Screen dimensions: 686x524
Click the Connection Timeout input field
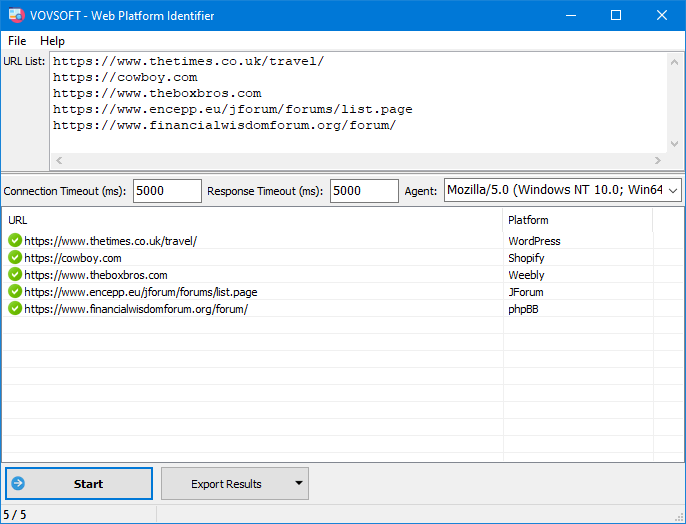(166, 191)
